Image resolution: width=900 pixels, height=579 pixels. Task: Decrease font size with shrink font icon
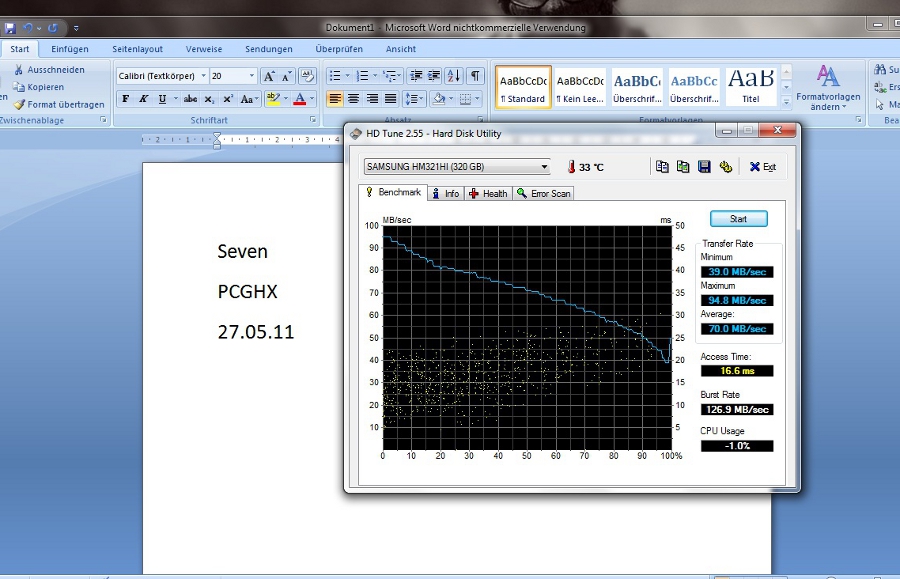286,76
